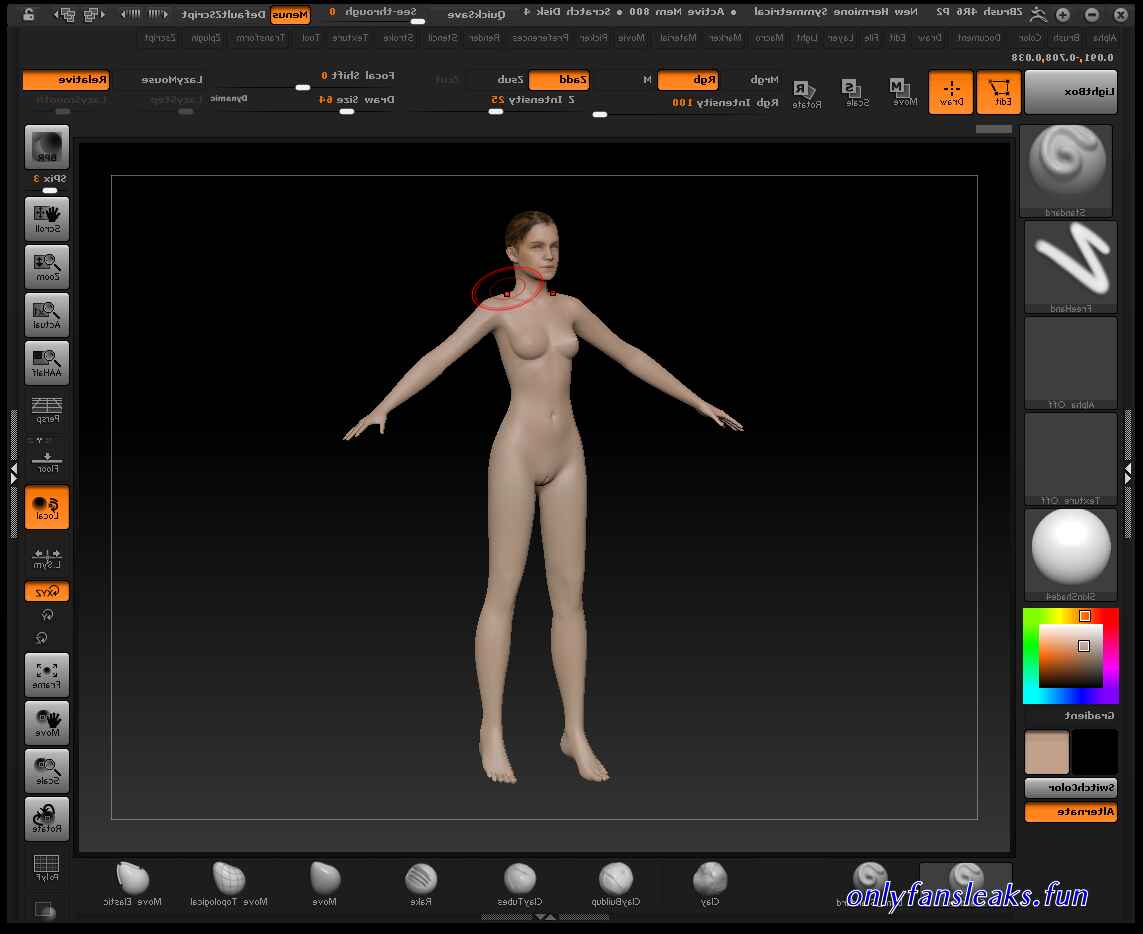Switch to Scale transpose mode icon
Viewport: 1143px width, 934px height.
coord(855,92)
